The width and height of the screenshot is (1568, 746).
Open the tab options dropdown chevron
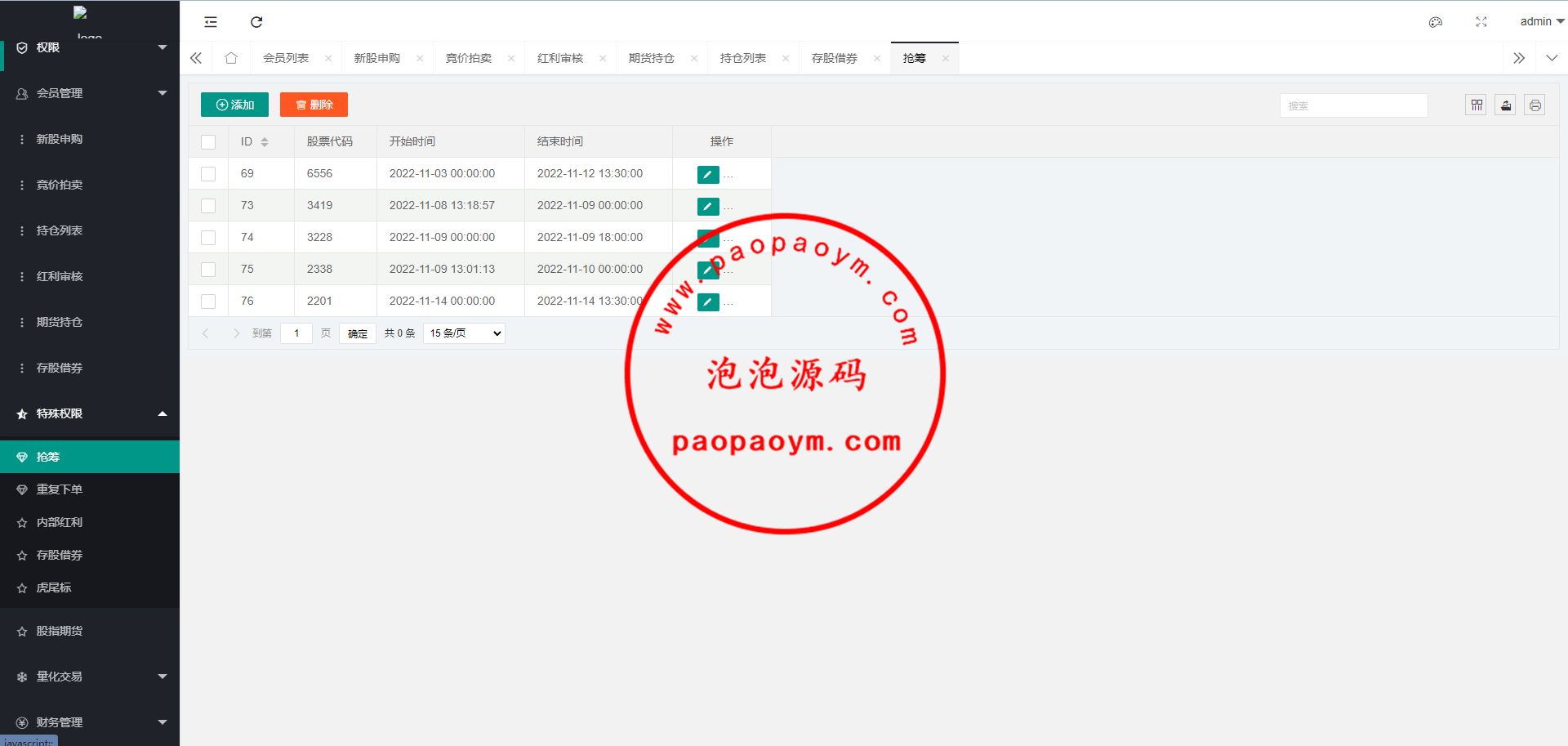point(1552,58)
